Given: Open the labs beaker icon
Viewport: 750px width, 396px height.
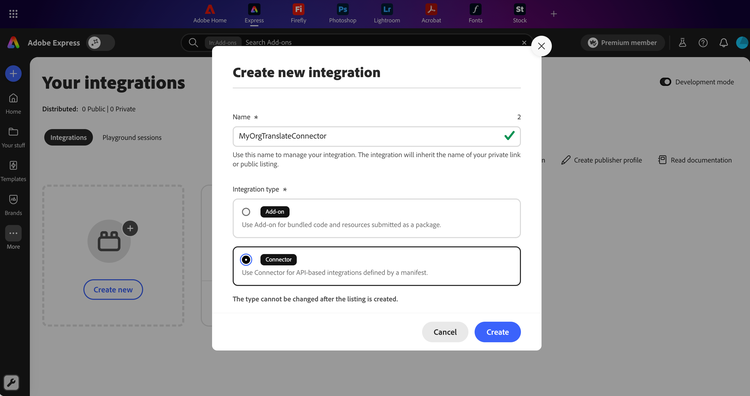Looking at the screenshot, I should coord(683,43).
